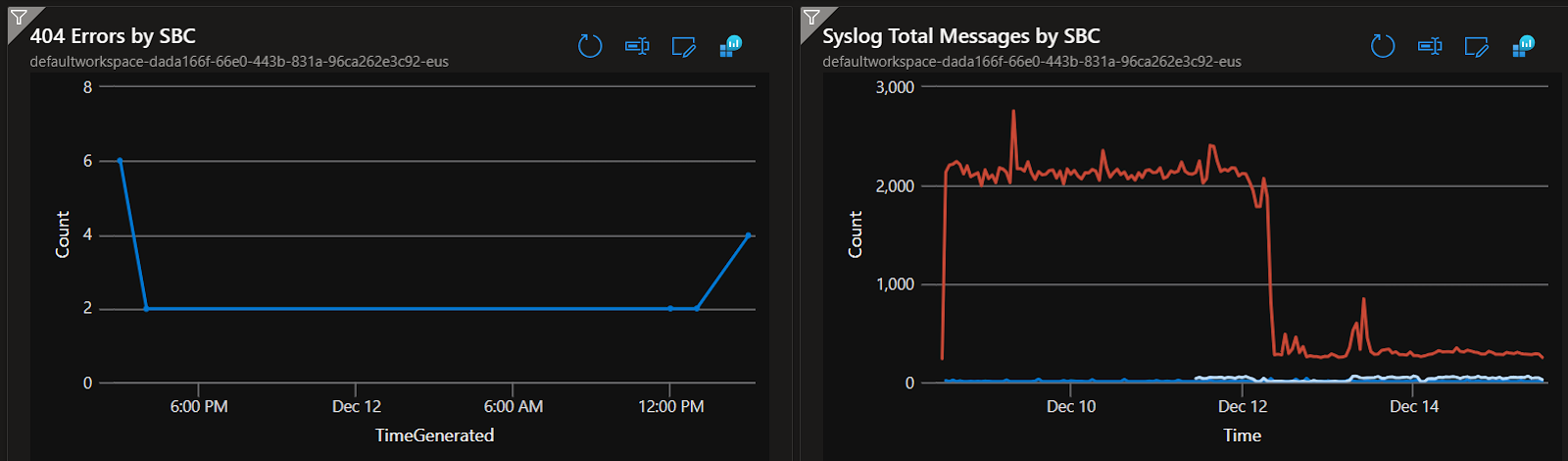
Task: Click the red spike after Dec 12 near 850
Action: tap(1363, 300)
